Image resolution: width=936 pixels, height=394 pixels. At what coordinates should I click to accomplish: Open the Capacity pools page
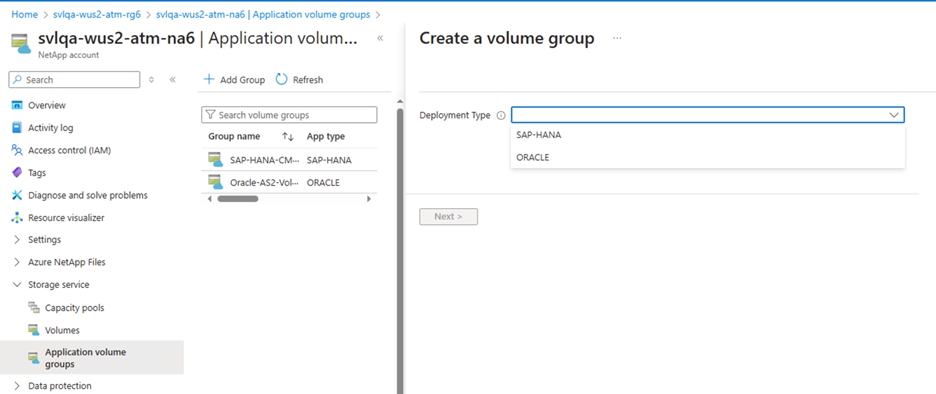point(74,308)
